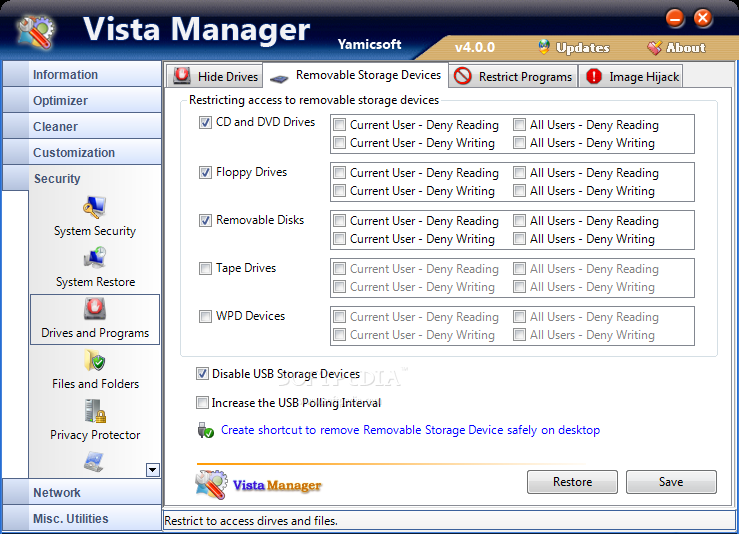Select the Removable Storage Devices tab
Screen dimensions: 739x534
pyautogui.click(x=355, y=75)
